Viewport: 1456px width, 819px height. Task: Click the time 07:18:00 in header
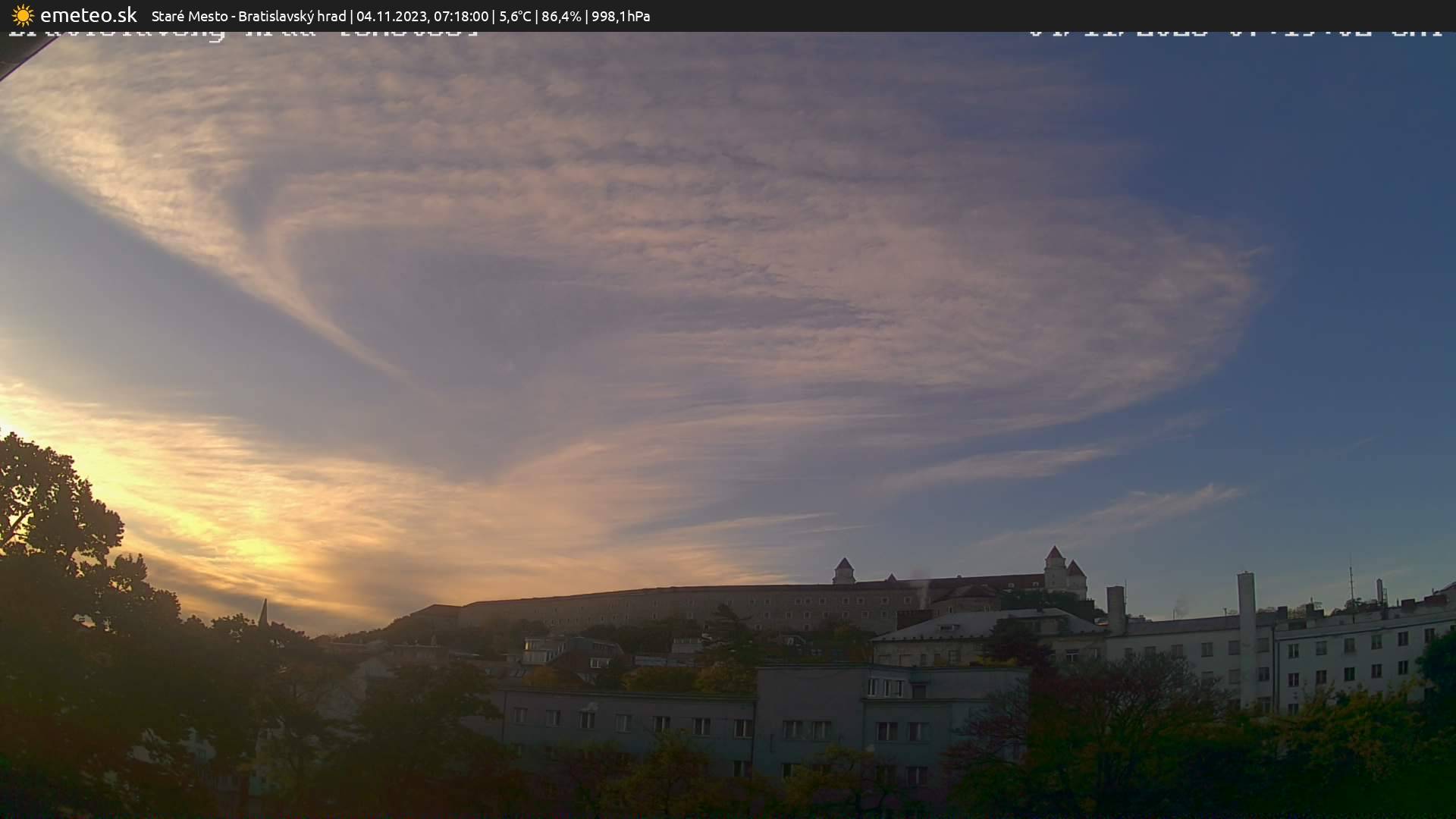click(x=460, y=16)
